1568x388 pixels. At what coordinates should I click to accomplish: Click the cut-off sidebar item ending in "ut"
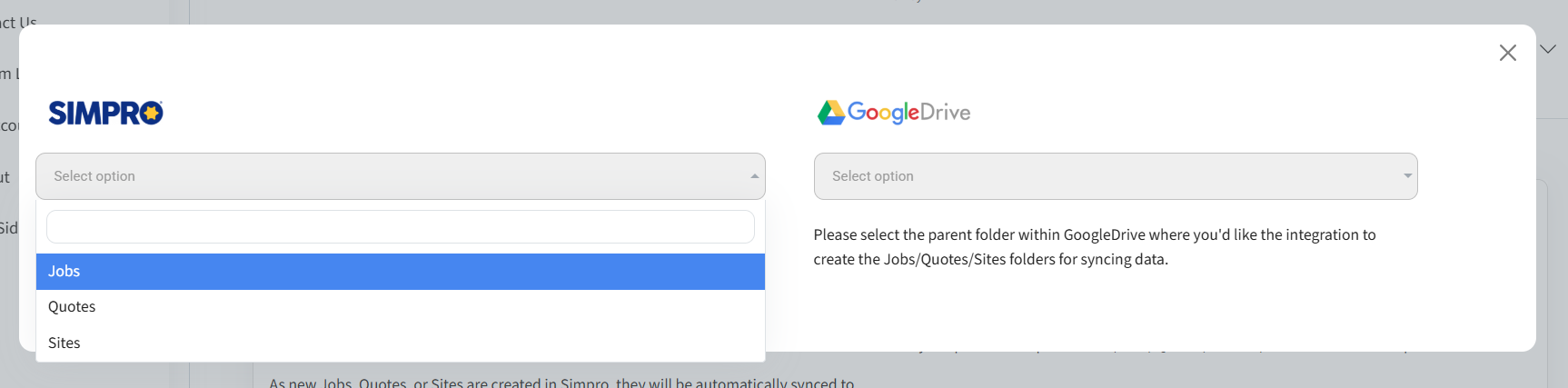pos(5,177)
